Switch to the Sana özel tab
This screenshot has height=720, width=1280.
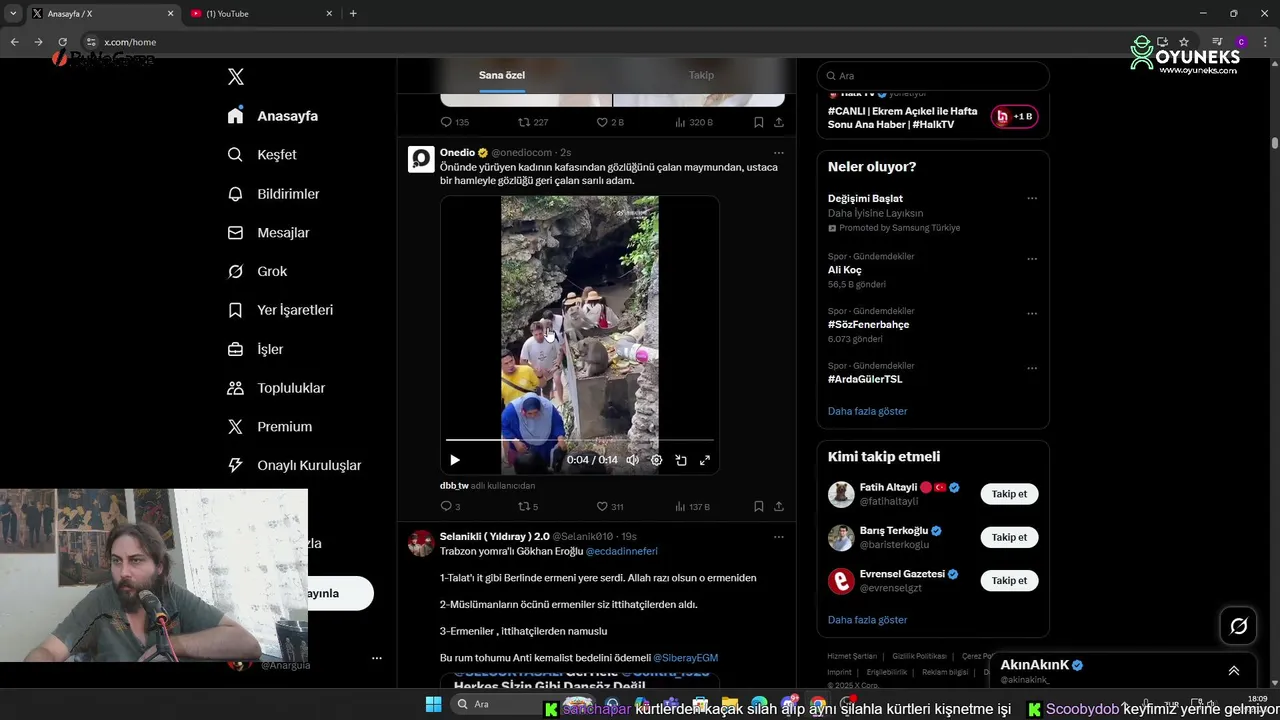[x=502, y=75]
